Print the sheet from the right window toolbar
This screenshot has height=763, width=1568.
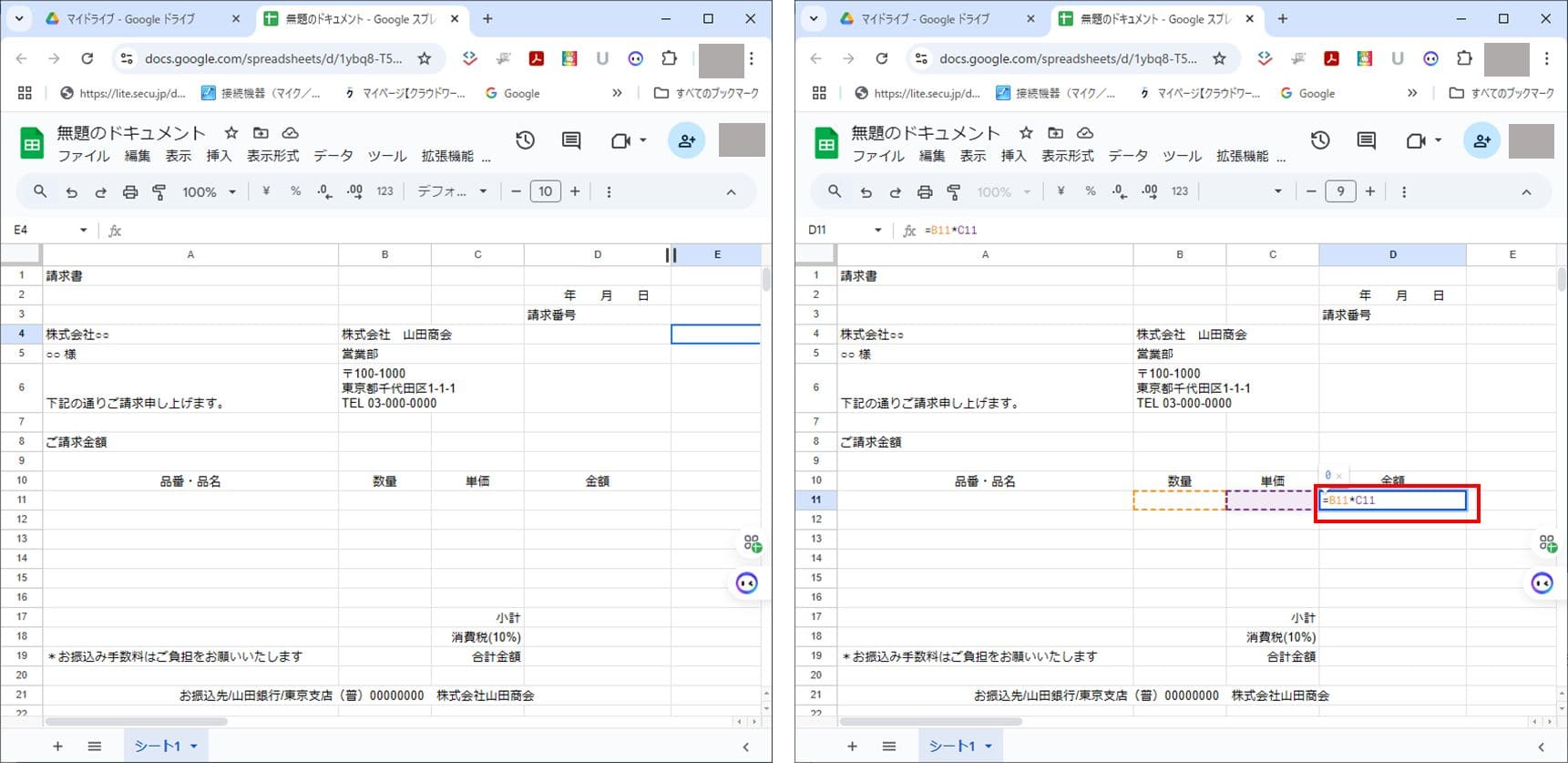[x=925, y=192]
